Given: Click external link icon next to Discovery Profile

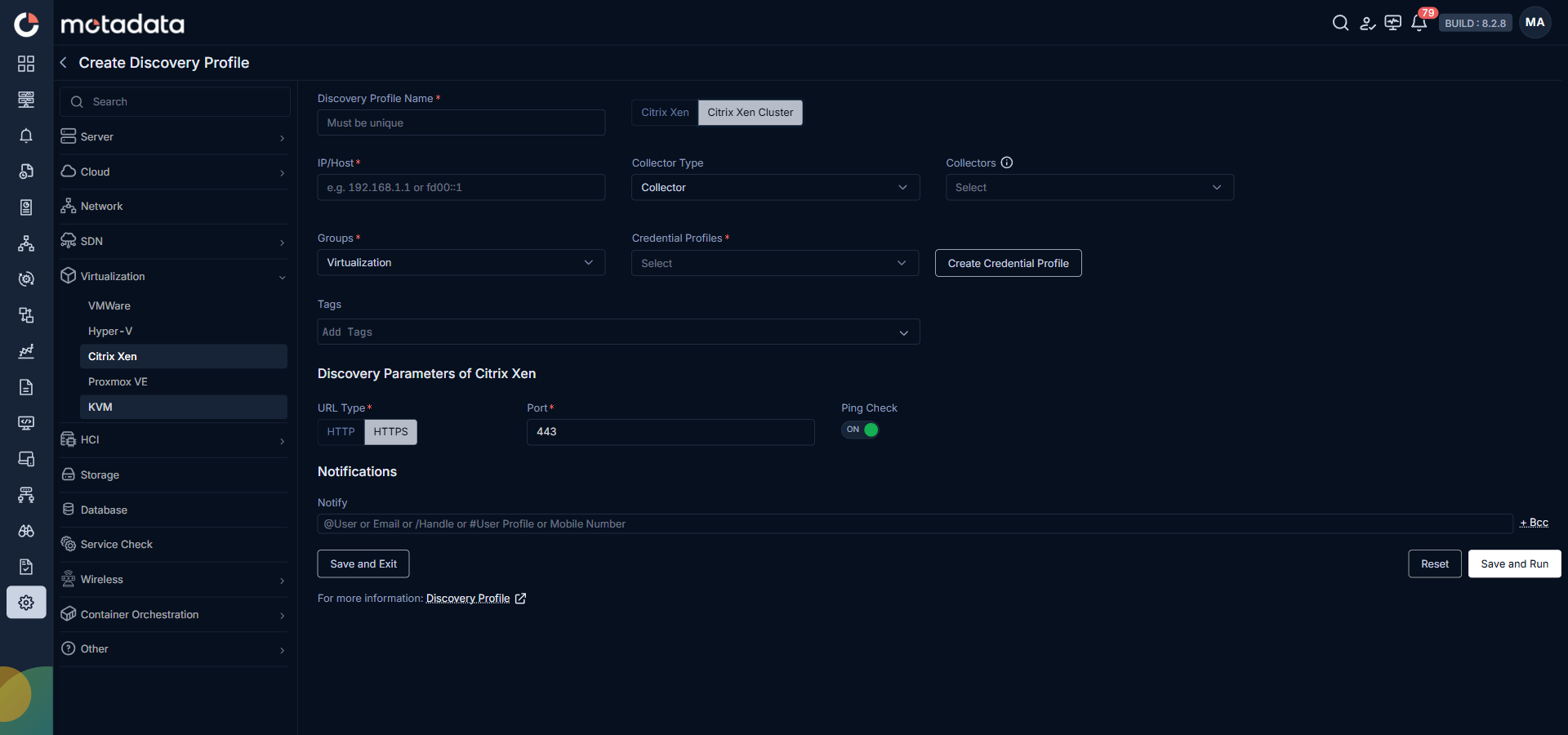Looking at the screenshot, I should 520,599.
